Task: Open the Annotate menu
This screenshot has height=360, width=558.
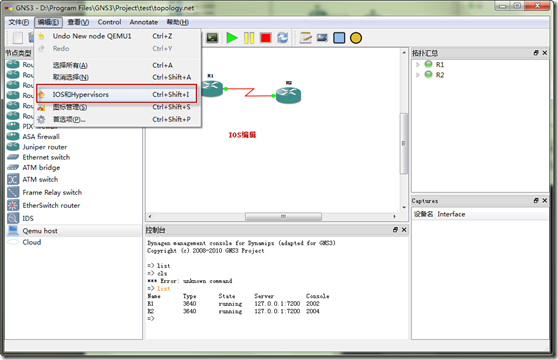Action: tap(143, 22)
